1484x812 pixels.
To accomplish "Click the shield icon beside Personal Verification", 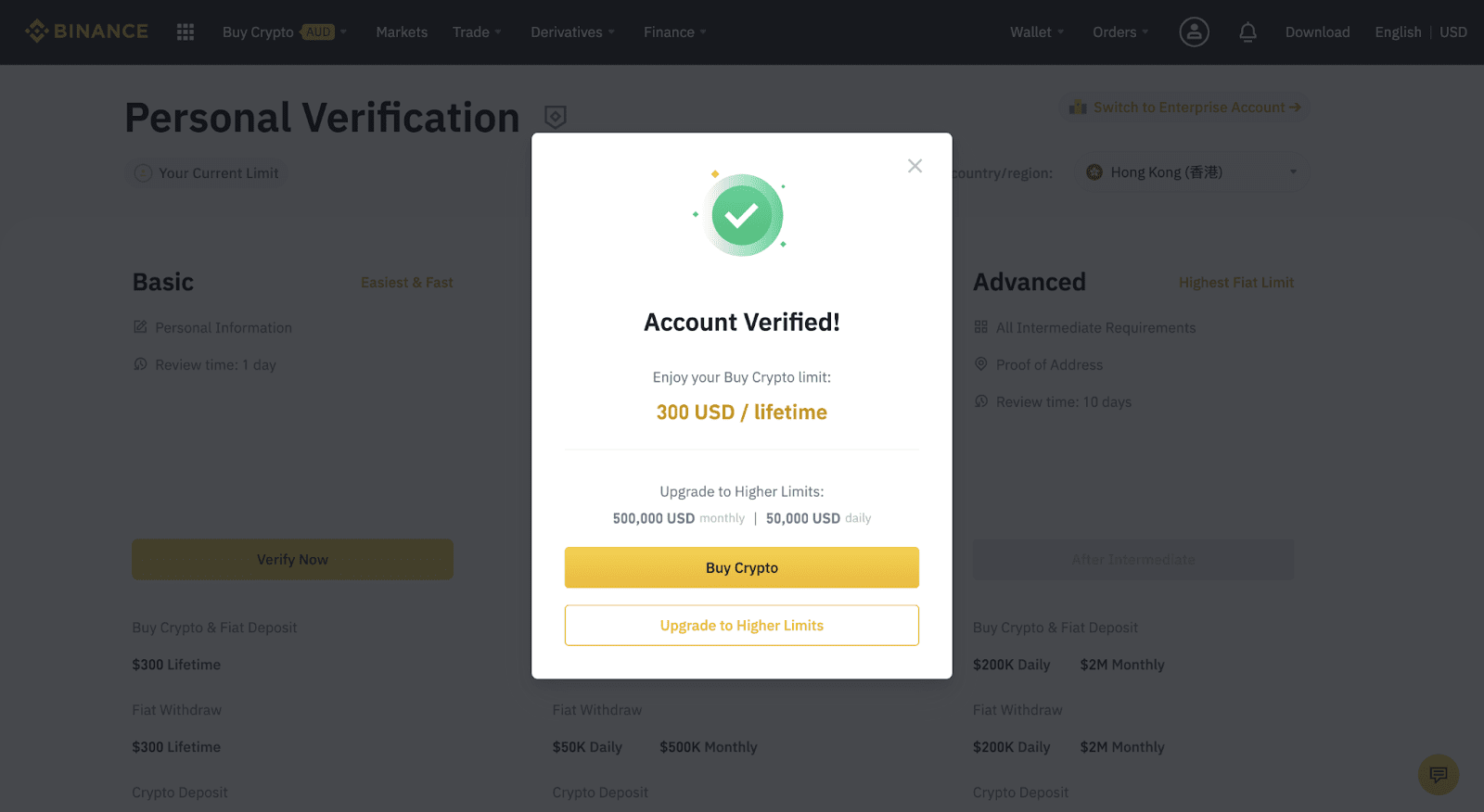I will [555, 117].
